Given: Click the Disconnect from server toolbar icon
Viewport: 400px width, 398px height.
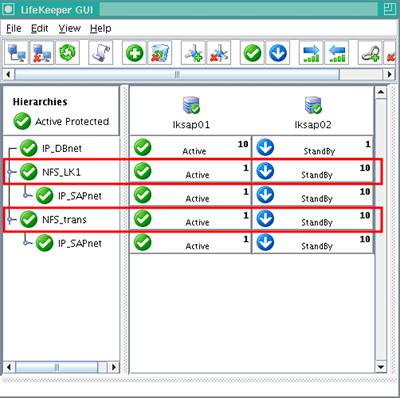Looking at the screenshot, I should coord(42,53).
